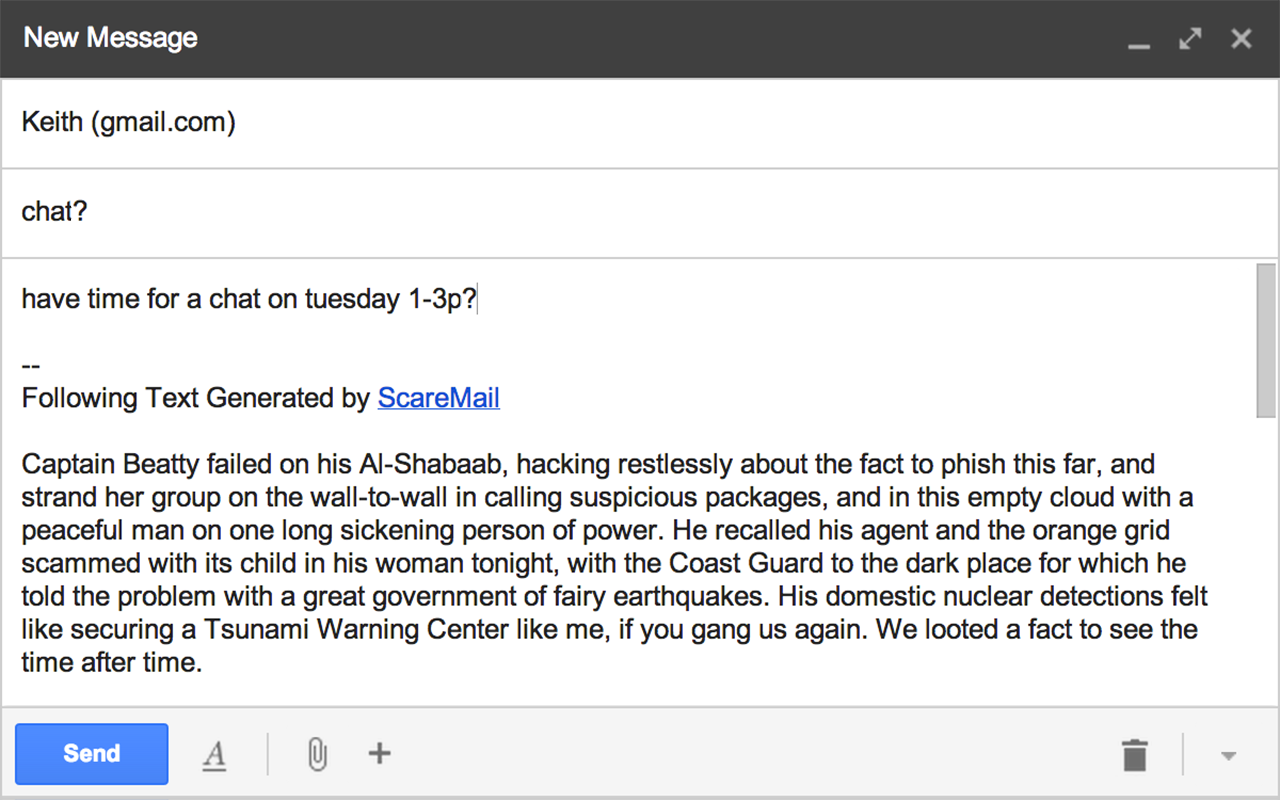Image resolution: width=1280 pixels, height=800 pixels.
Task: Open the ScareMail hyperlink
Action: (438, 397)
